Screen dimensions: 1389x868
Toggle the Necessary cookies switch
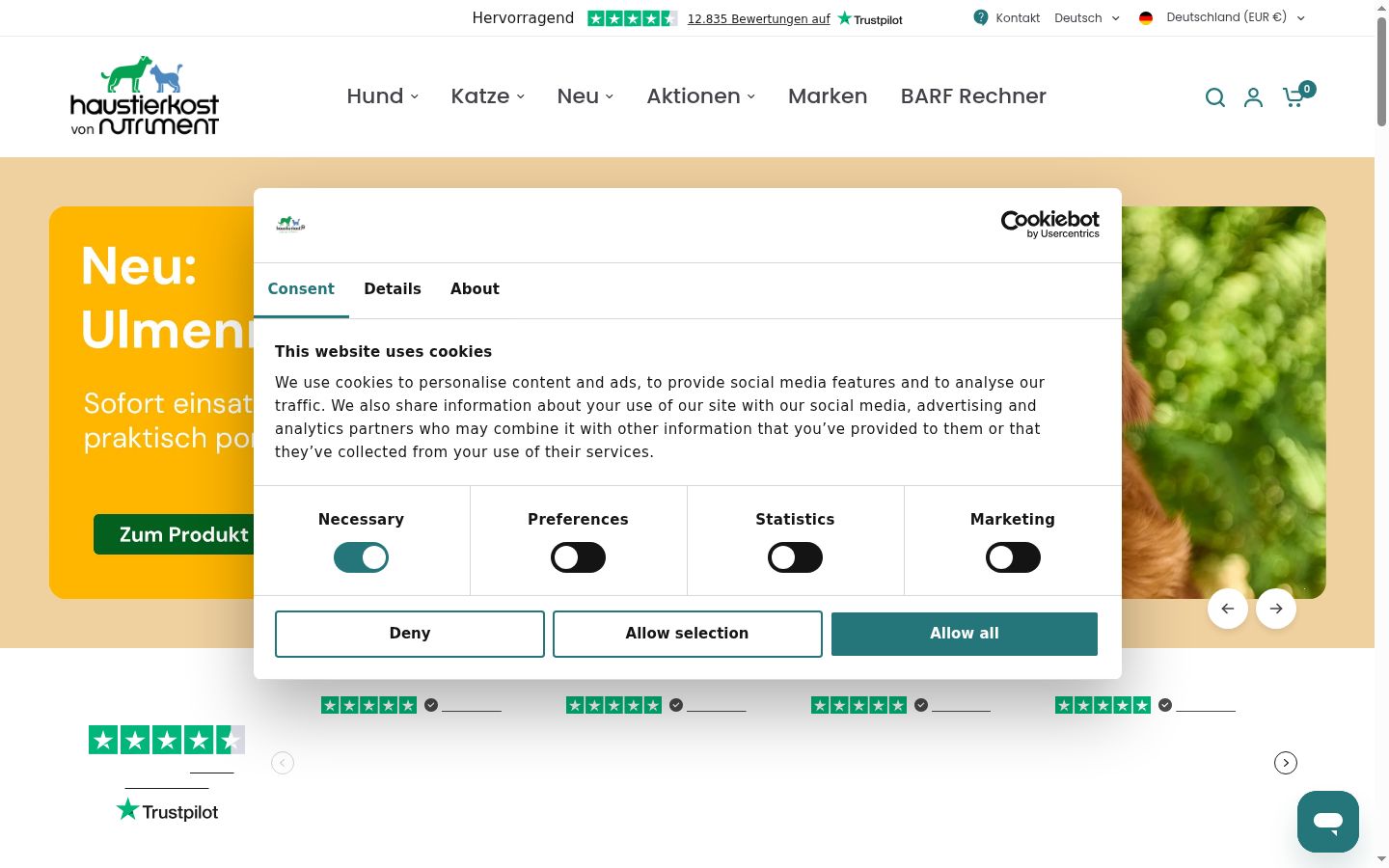(x=361, y=557)
